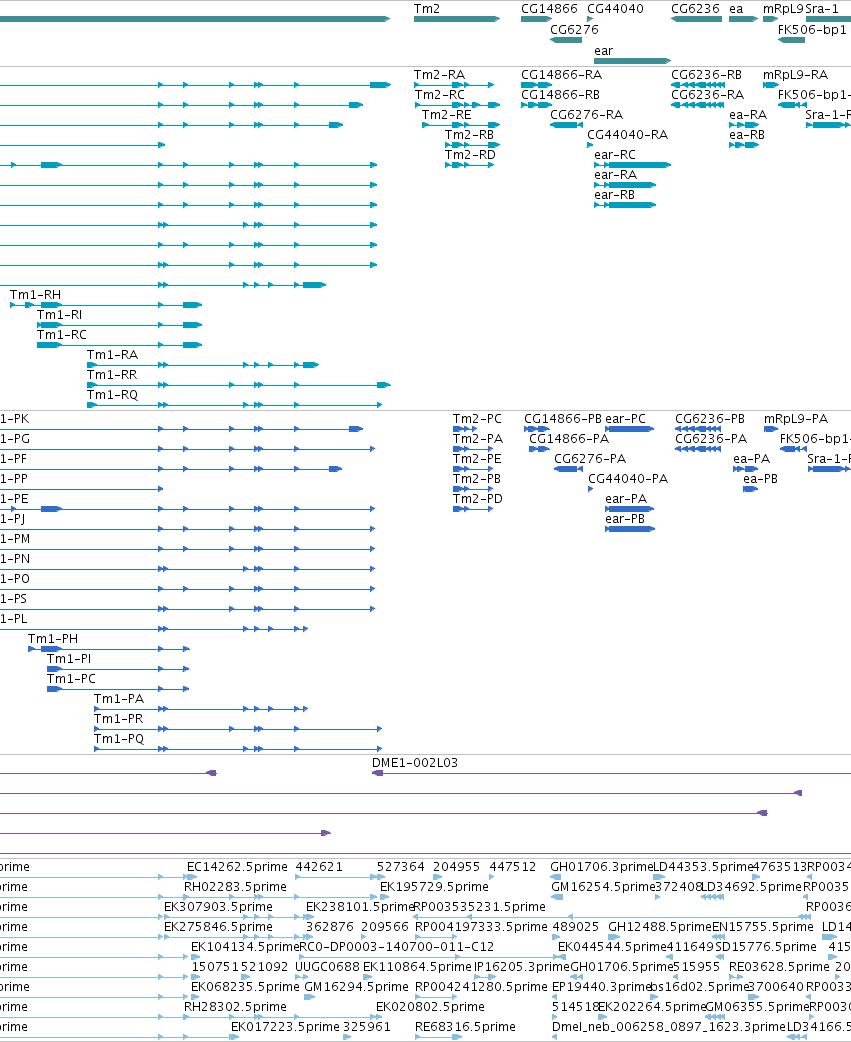Select transcript CG14866-RB
Screen dimensions: 851x1042
[x=537, y=105]
